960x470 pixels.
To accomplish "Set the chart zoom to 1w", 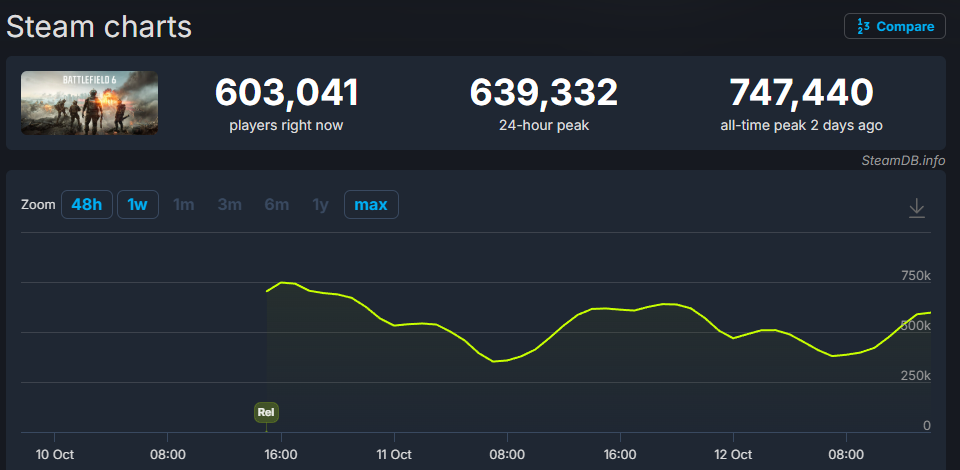I will click(138, 204).
